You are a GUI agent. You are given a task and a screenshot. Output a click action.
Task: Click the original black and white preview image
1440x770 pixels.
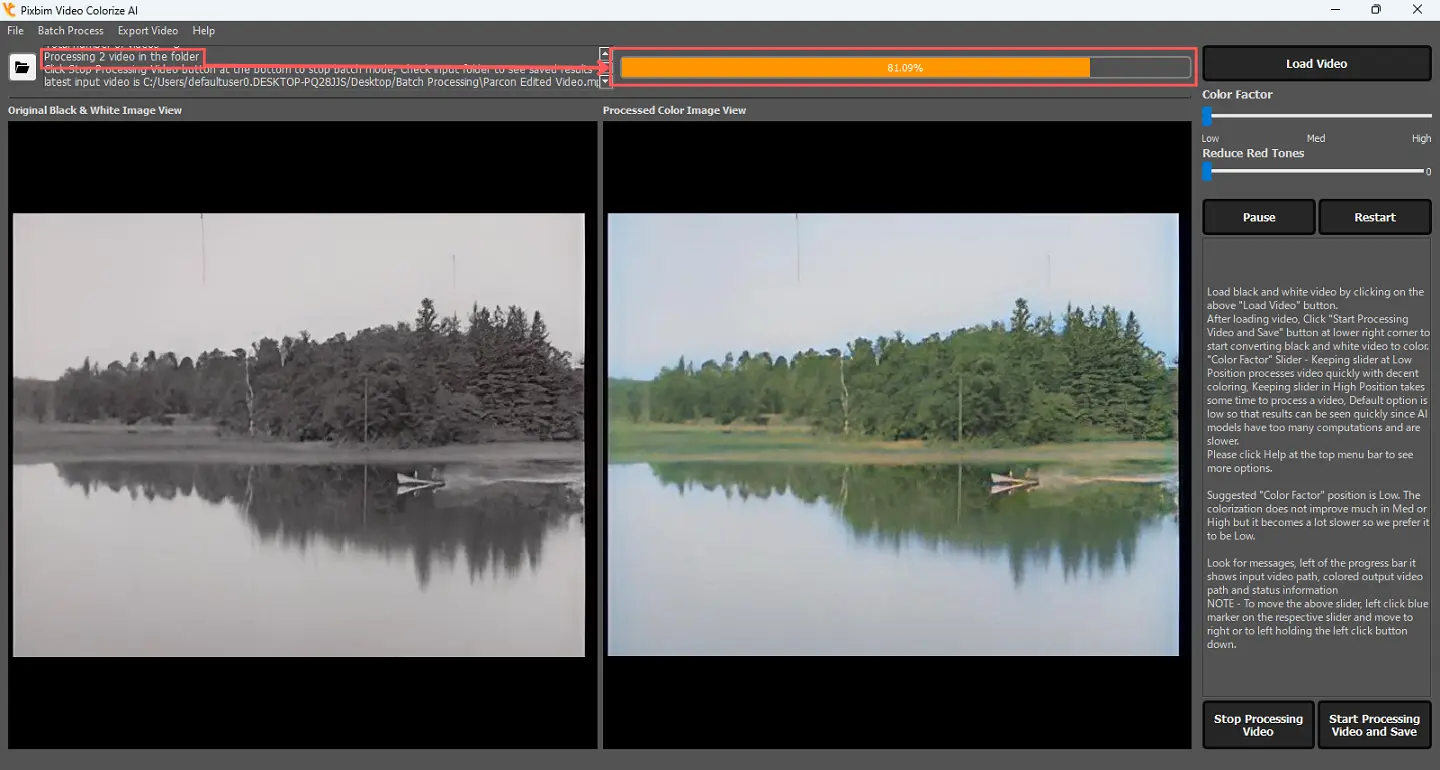298,435
